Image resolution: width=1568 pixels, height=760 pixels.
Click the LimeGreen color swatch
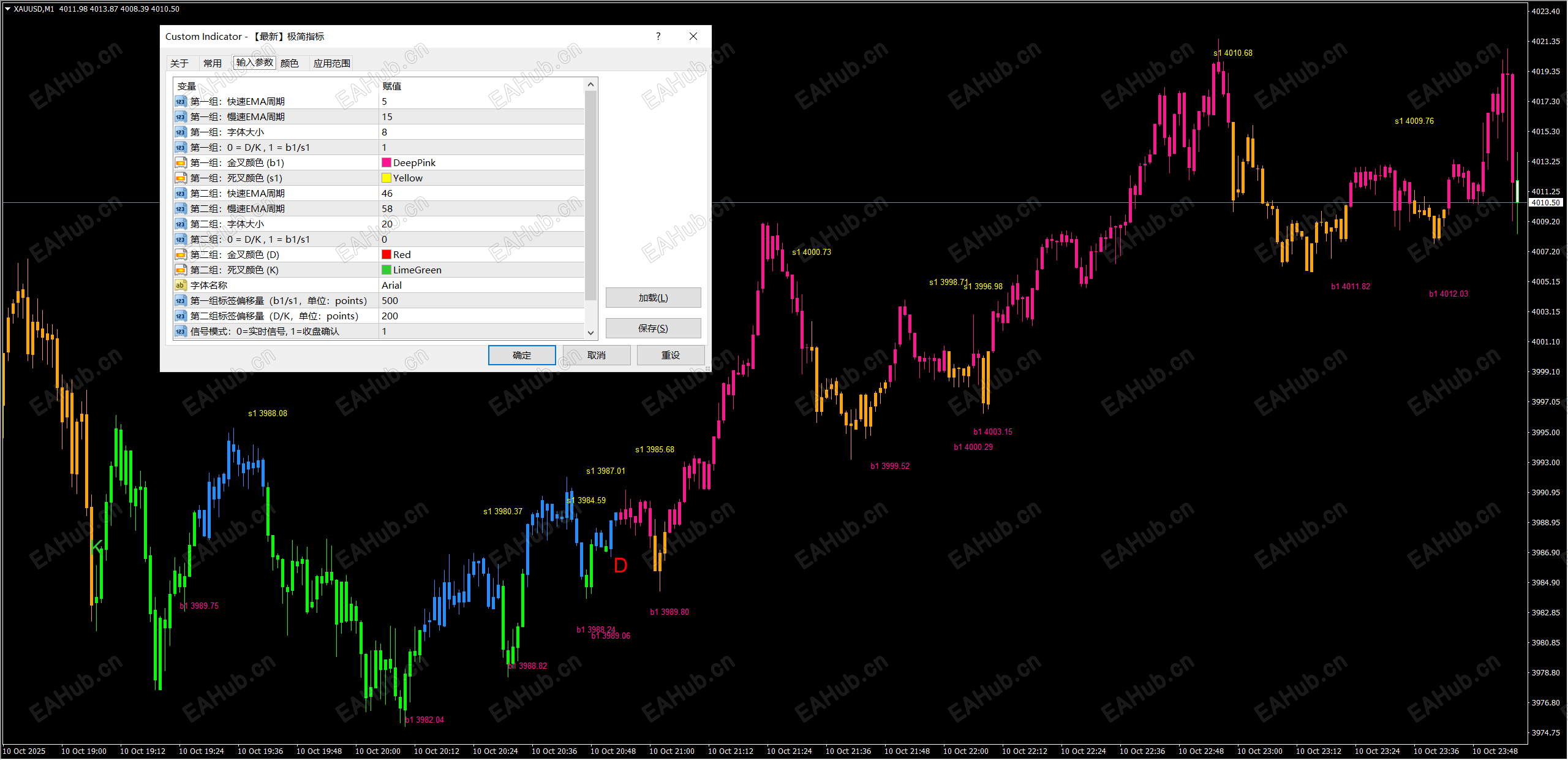tap(386, 270)
